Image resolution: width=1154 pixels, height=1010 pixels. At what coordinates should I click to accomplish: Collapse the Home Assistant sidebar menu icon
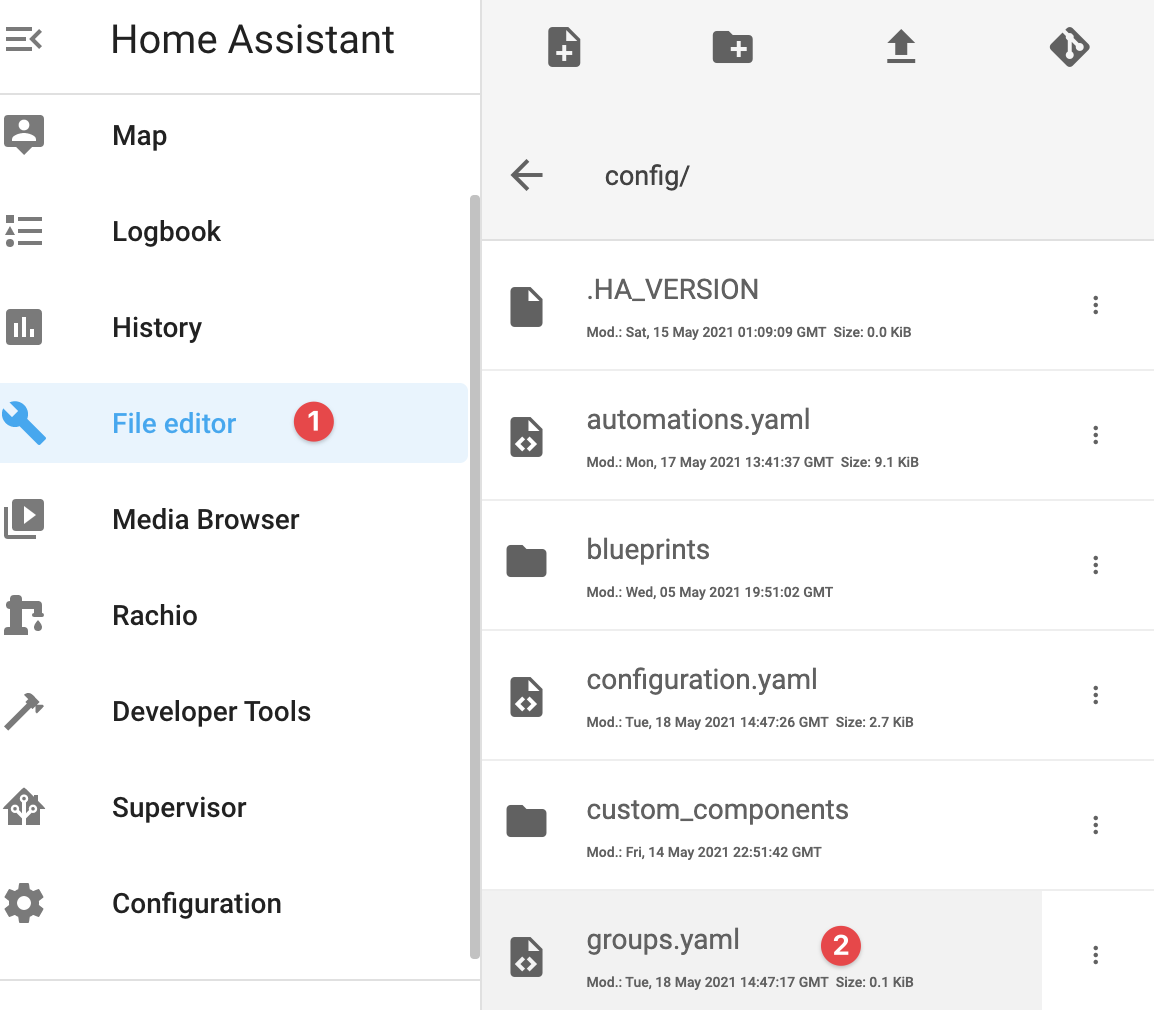click(x=24, y=39)
